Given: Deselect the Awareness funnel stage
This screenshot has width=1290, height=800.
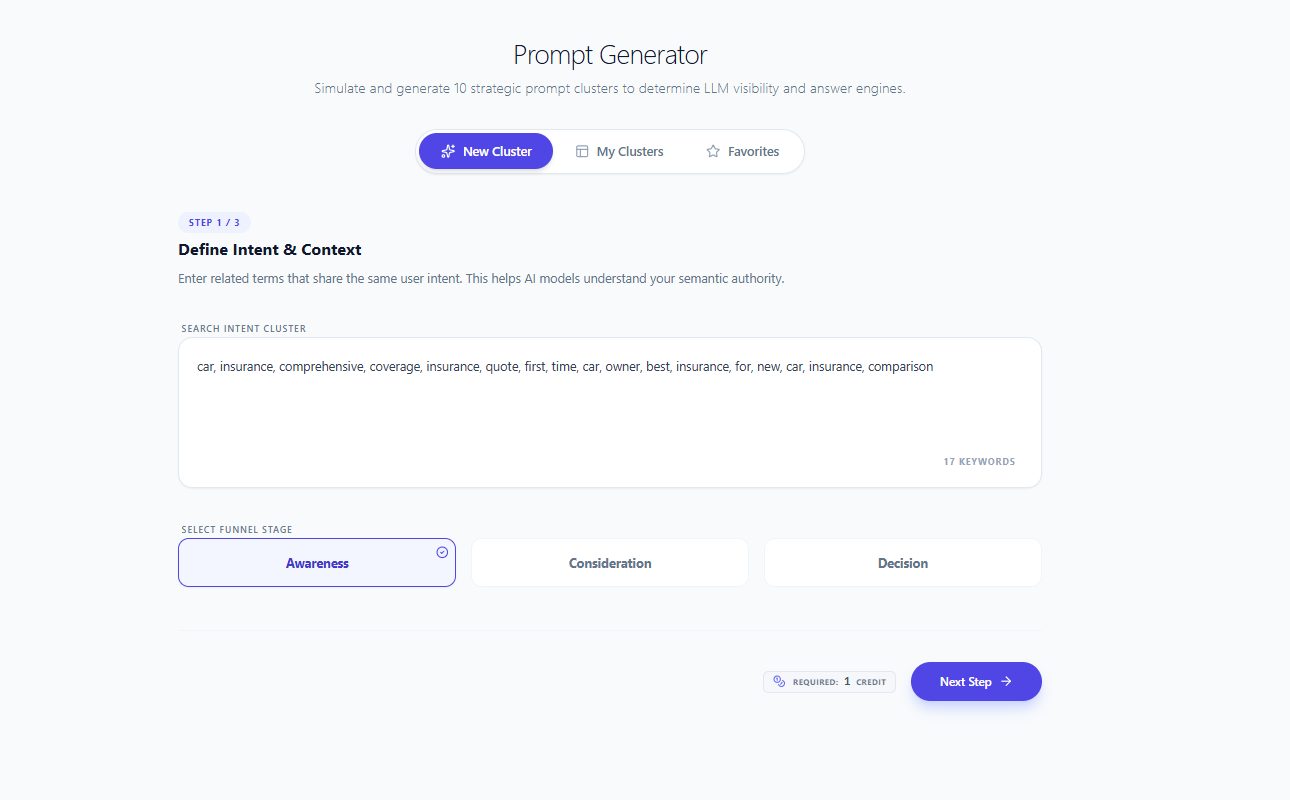Looking at the screenshot, I should 316,562.
